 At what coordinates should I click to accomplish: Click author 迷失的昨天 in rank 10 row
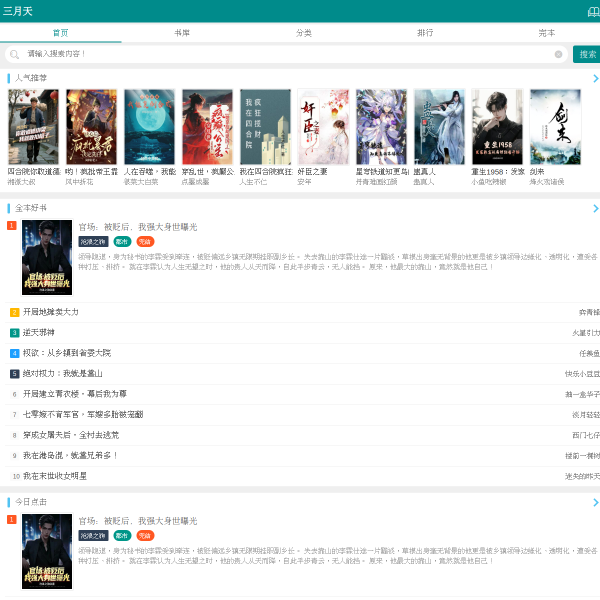pos(582,476)
